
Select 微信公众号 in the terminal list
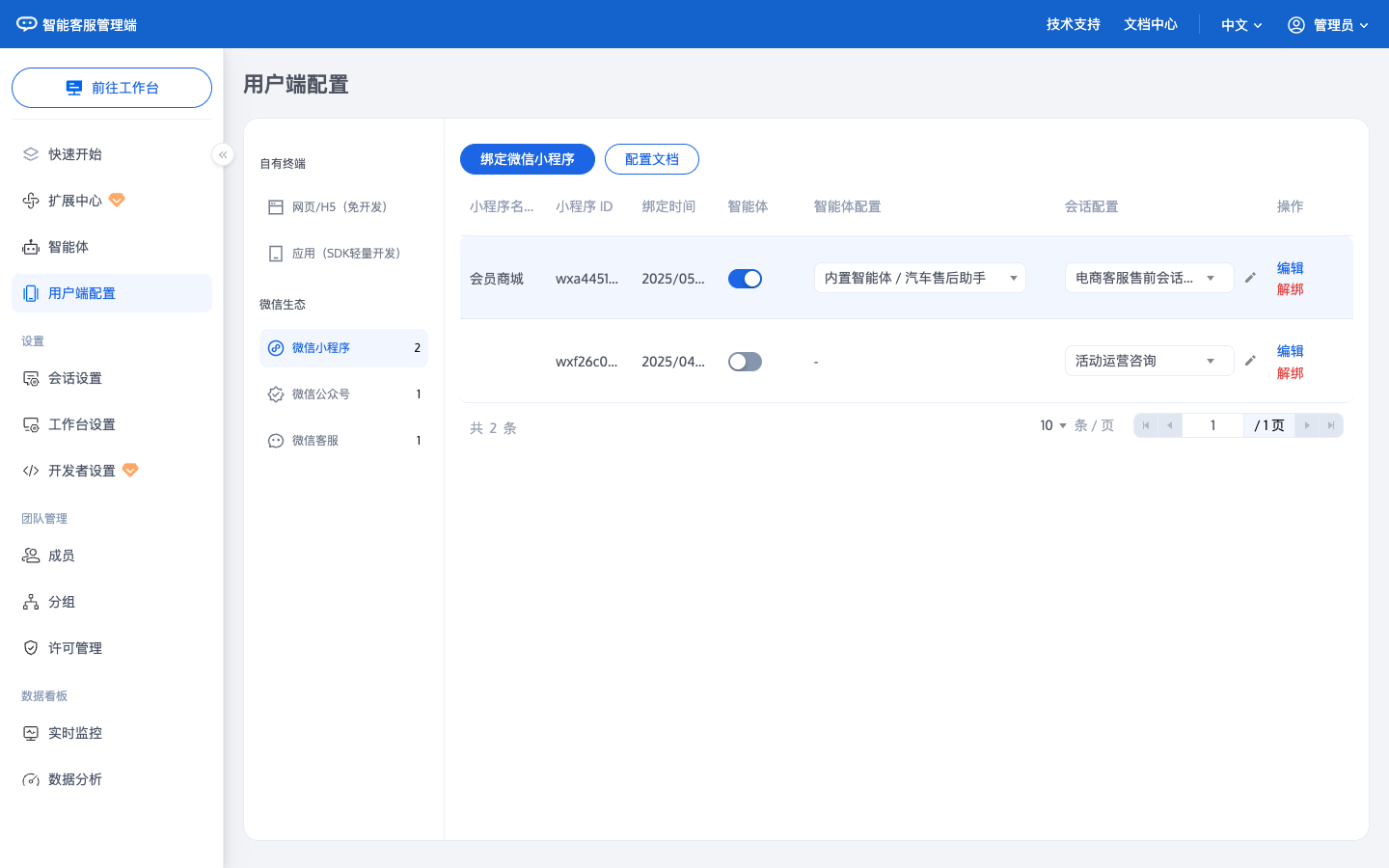(x=343, y=394)
